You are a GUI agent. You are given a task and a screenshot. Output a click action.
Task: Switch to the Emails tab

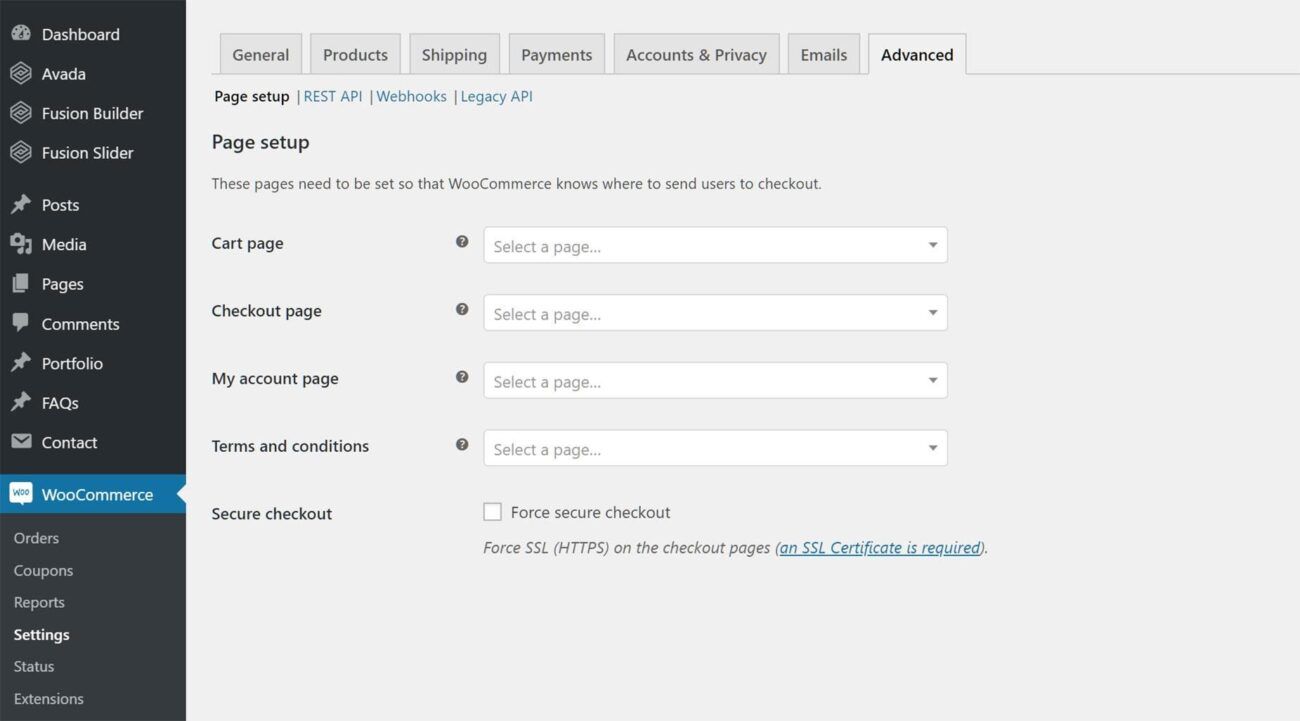(823, 54)
